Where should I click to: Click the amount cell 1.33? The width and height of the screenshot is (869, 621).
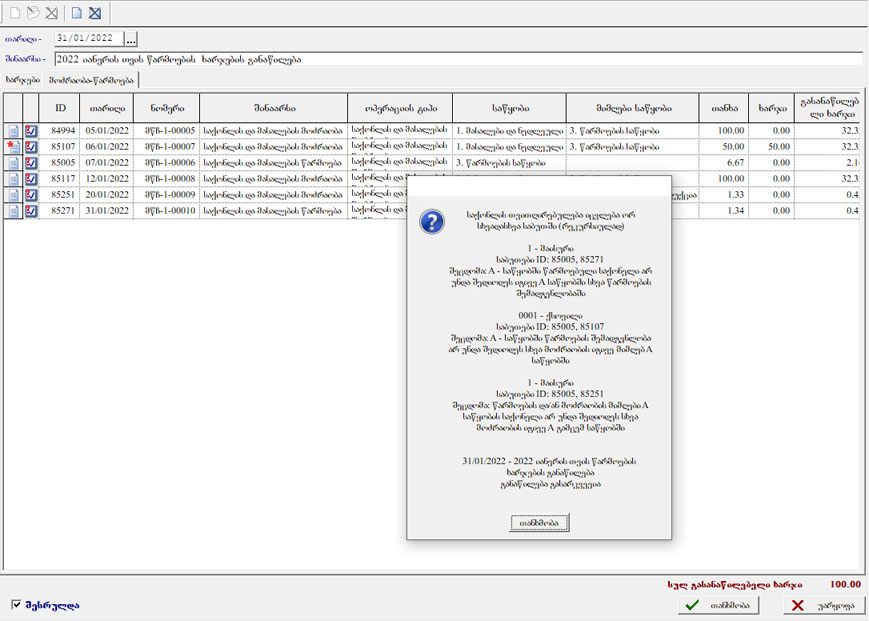click(724, 195)
